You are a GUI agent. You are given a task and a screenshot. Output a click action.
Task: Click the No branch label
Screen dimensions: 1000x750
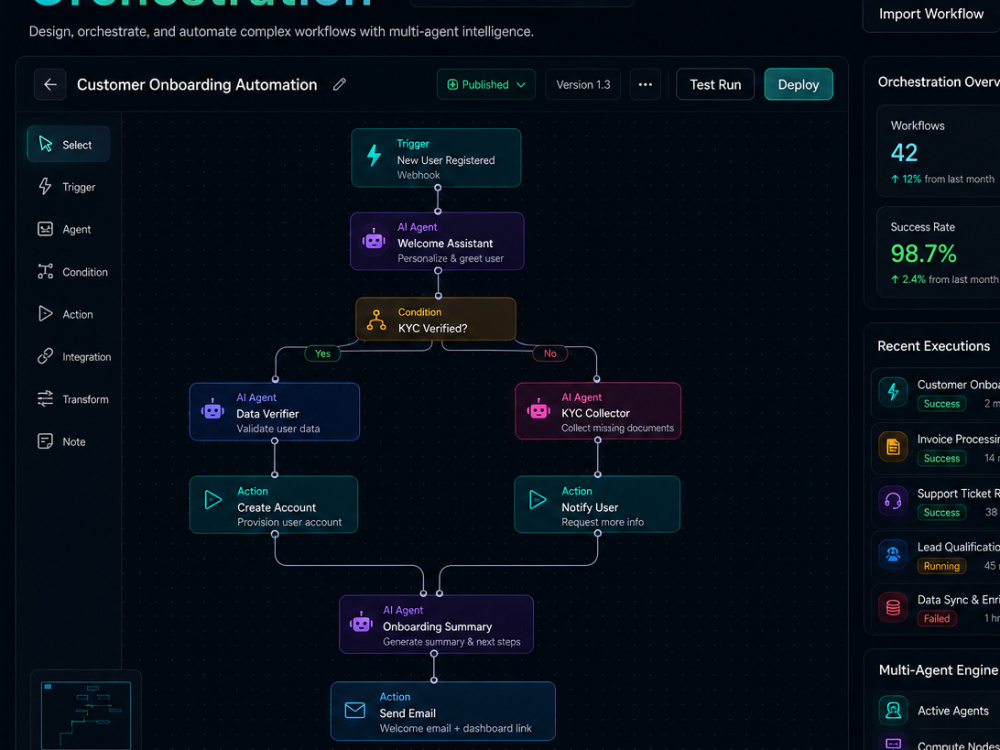click(550, 353)
